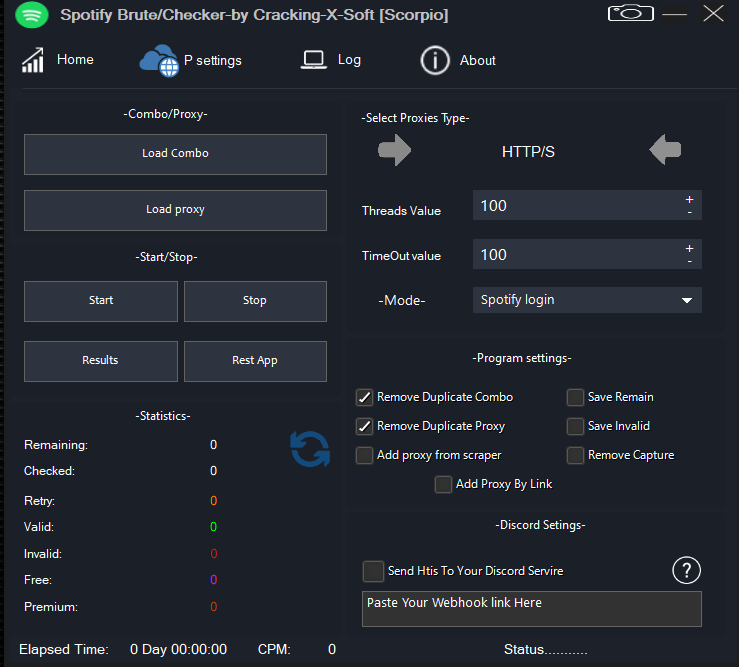
Task: Click the Retry count value
Action: click(x=213, y=501)
